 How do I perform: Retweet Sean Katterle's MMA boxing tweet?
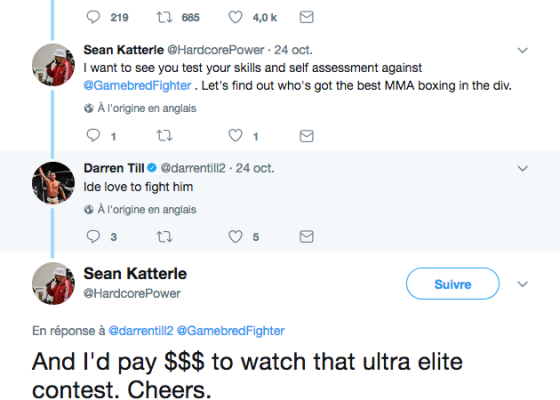164,135
